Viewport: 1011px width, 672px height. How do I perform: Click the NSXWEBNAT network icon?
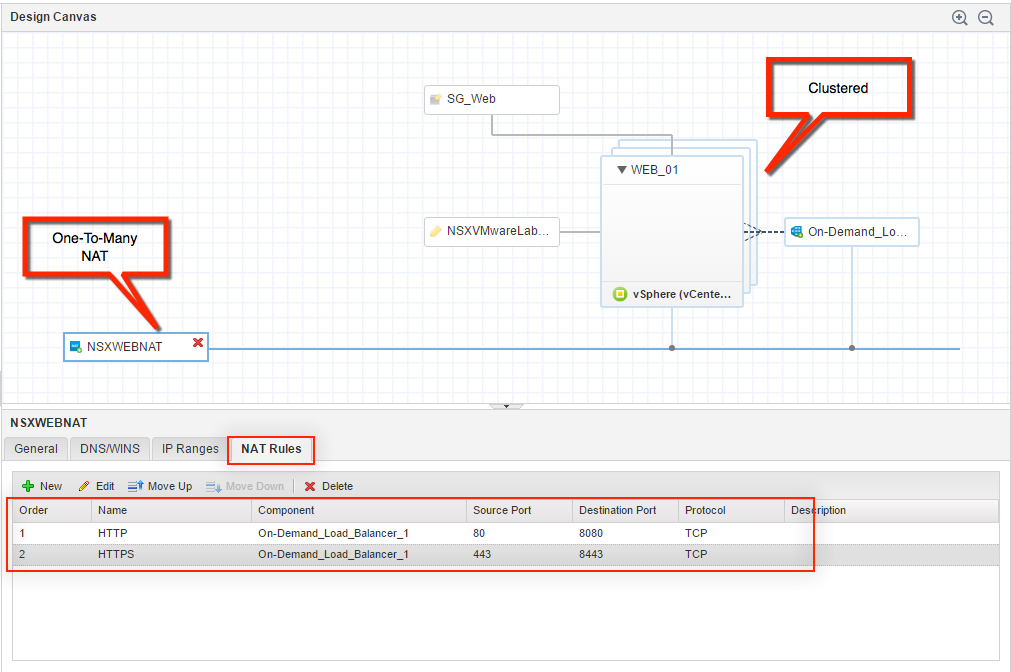coord(75,347)
